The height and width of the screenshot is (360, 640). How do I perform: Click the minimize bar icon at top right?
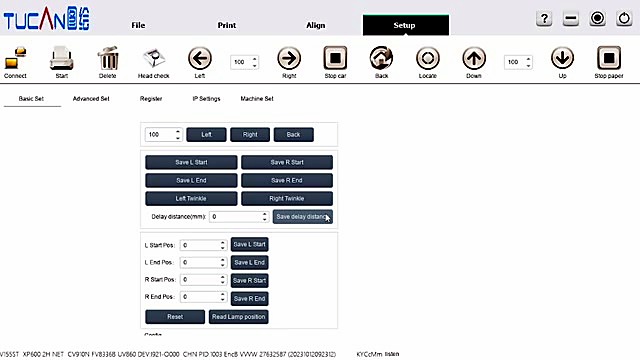coord(571,18)
